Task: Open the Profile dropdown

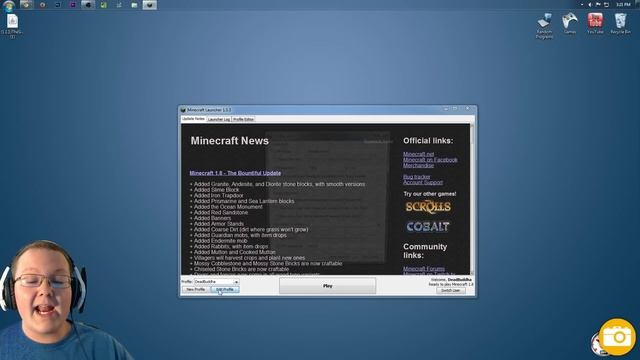Action: pos(216,282)
